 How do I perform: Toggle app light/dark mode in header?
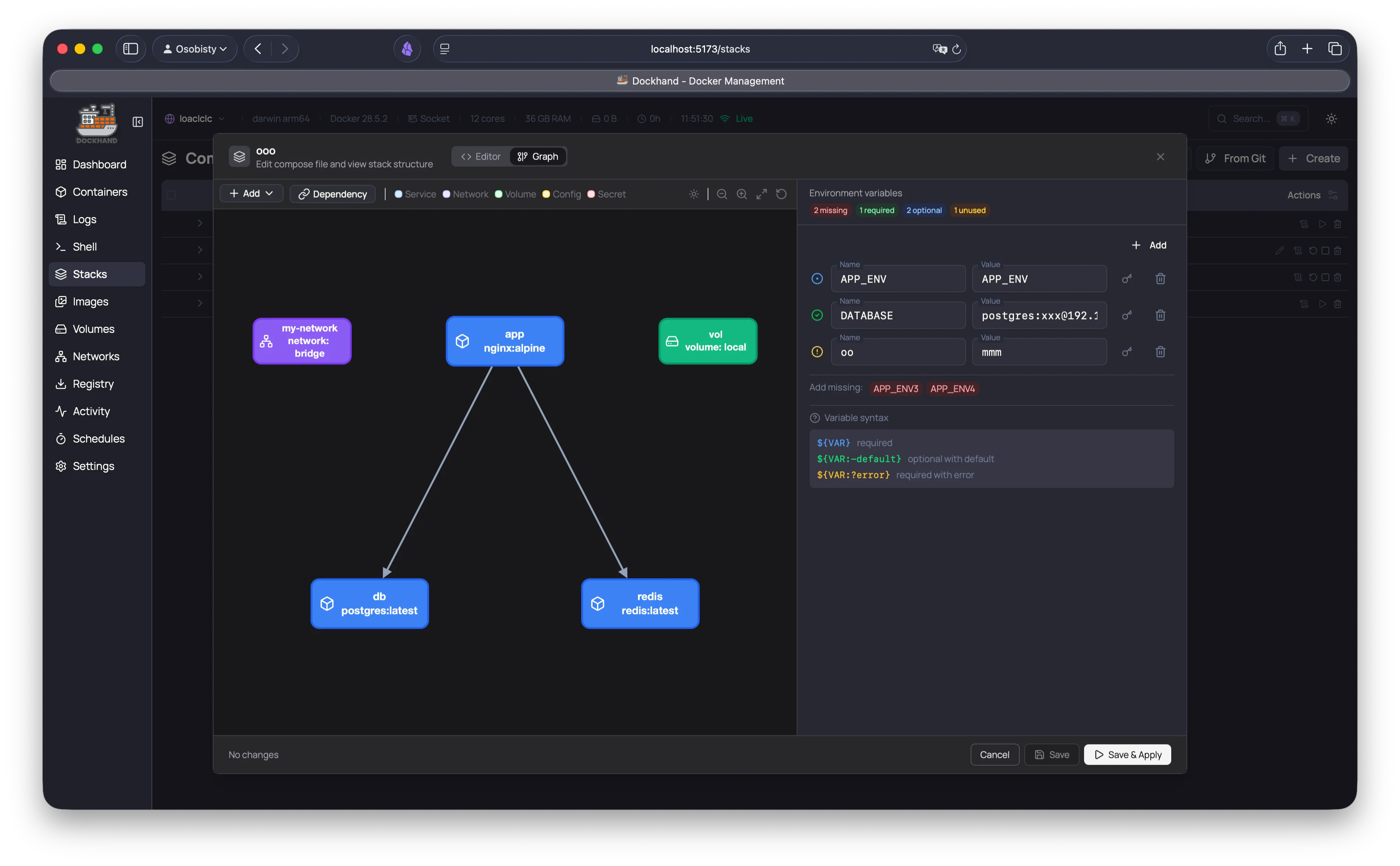[1331, 118]
